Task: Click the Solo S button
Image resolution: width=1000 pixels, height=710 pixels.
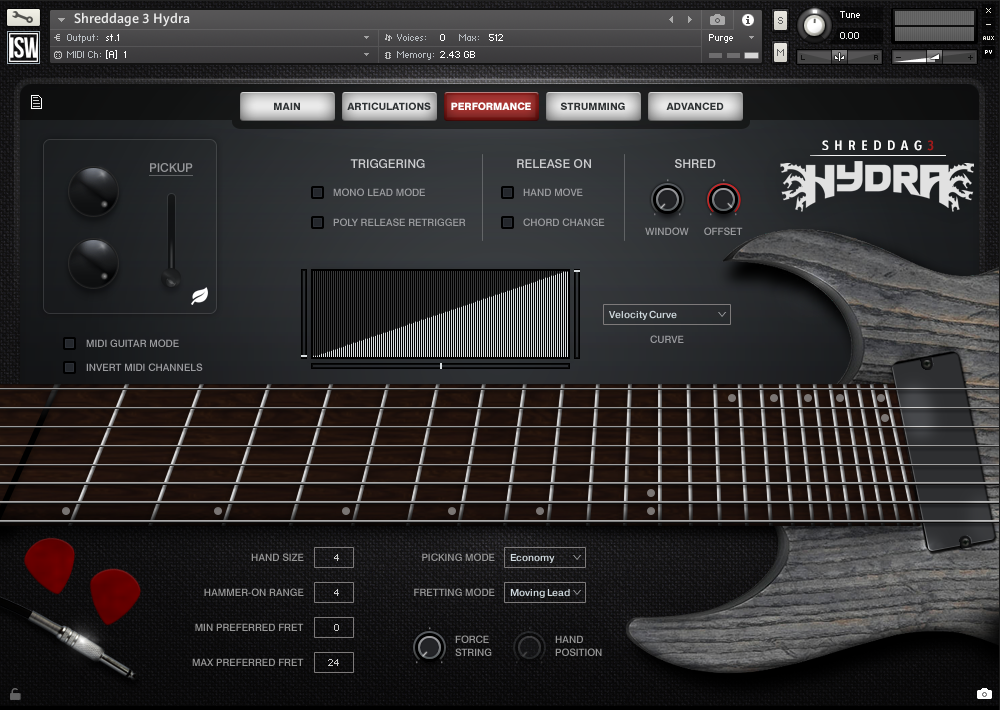Action: click(780, 21)
